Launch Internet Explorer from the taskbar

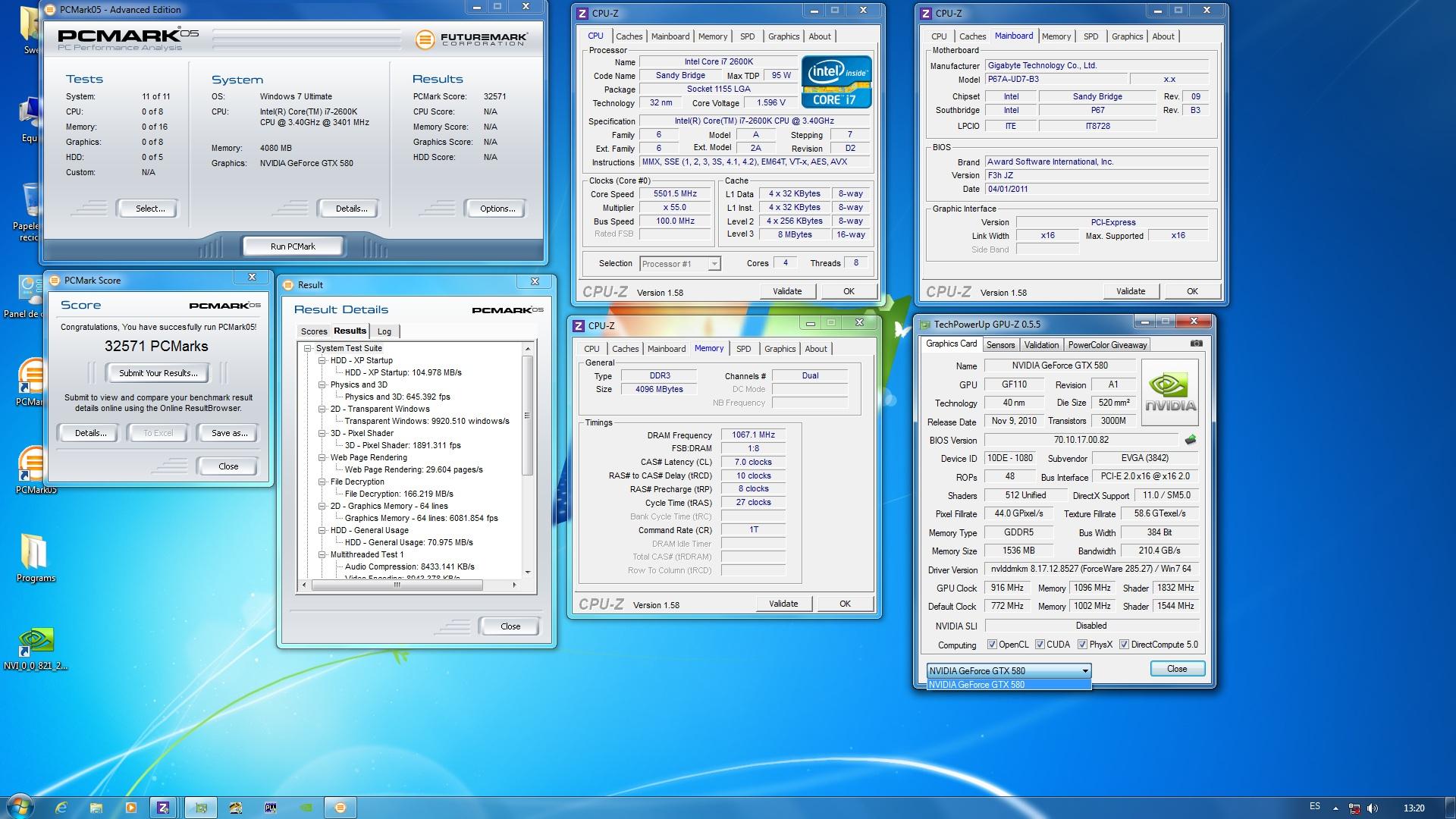click(61, 808)
